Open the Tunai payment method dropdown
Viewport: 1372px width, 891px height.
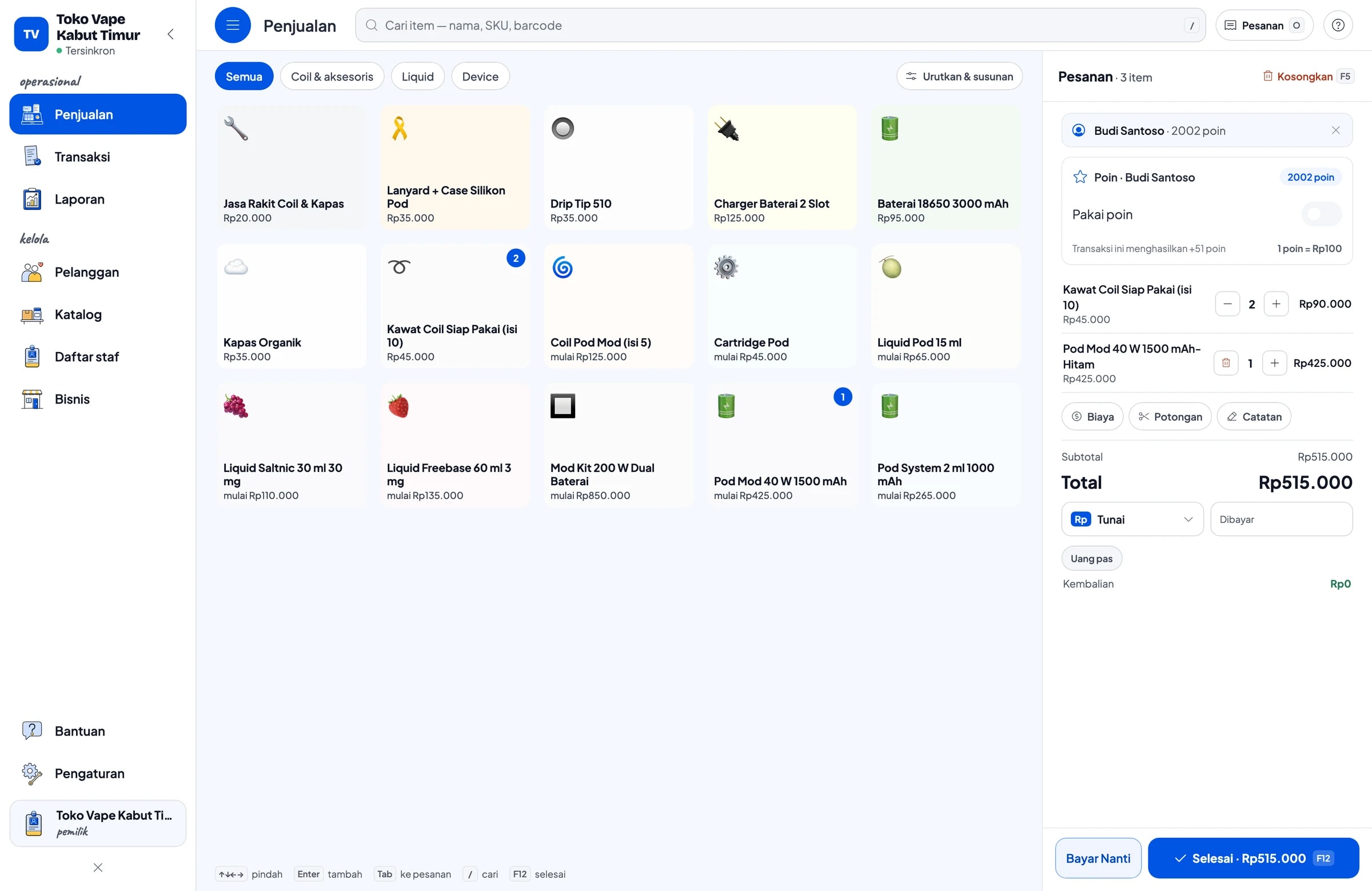pyautogui.click(x=1132, y=519)
